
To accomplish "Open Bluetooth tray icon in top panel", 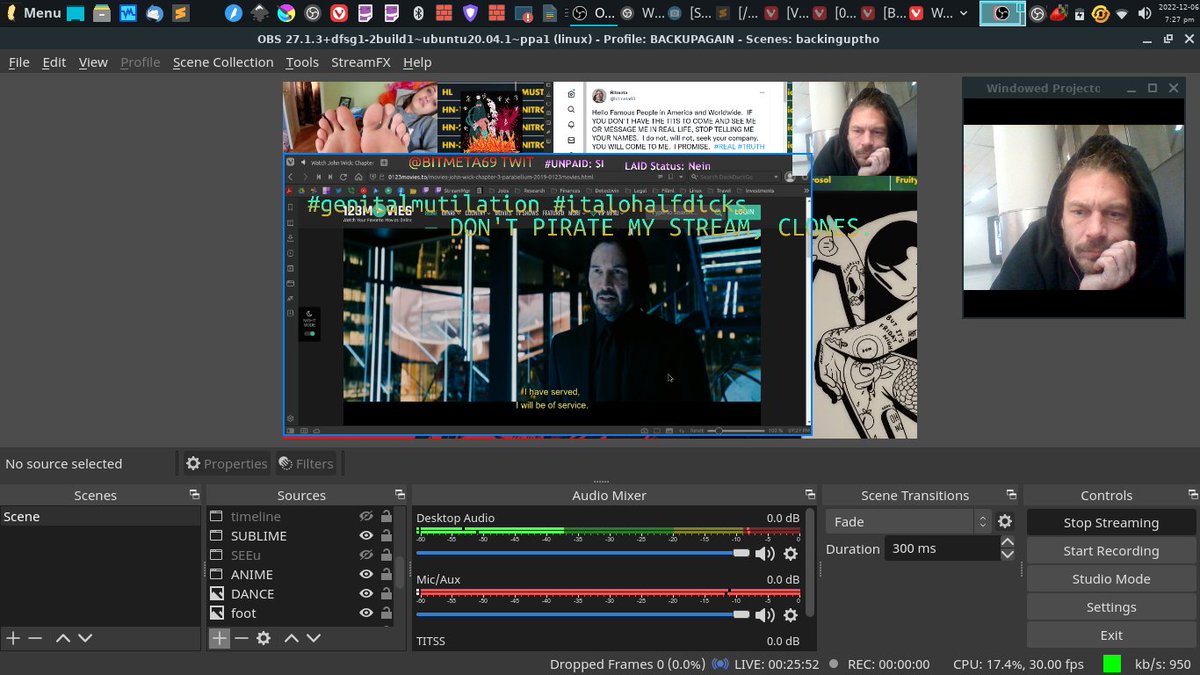I will [418, 13].
